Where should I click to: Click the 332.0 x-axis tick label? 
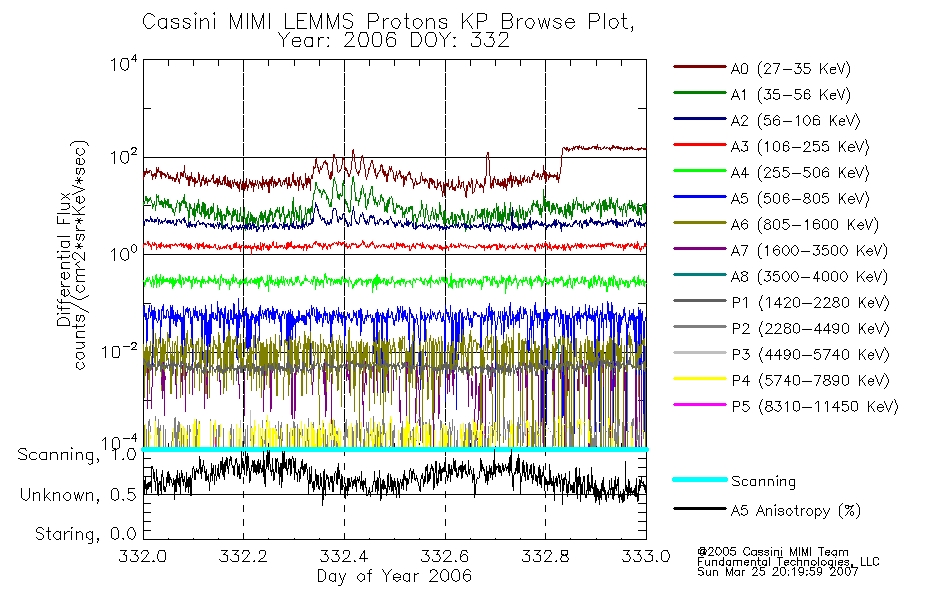pyautogui.click(x=142, y=556)
